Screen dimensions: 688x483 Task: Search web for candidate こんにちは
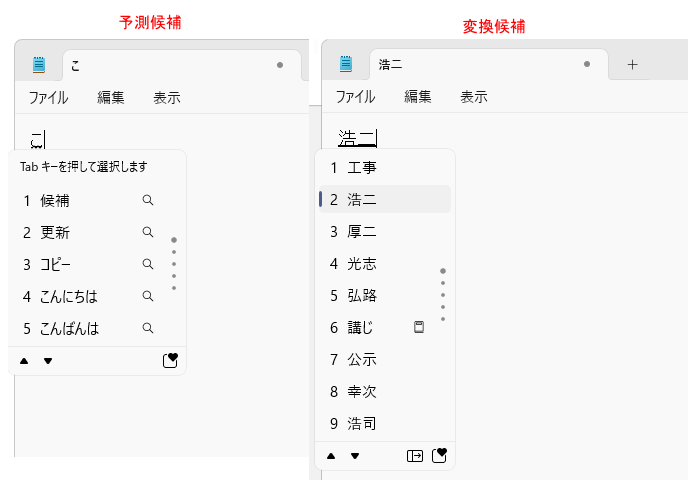148,296
